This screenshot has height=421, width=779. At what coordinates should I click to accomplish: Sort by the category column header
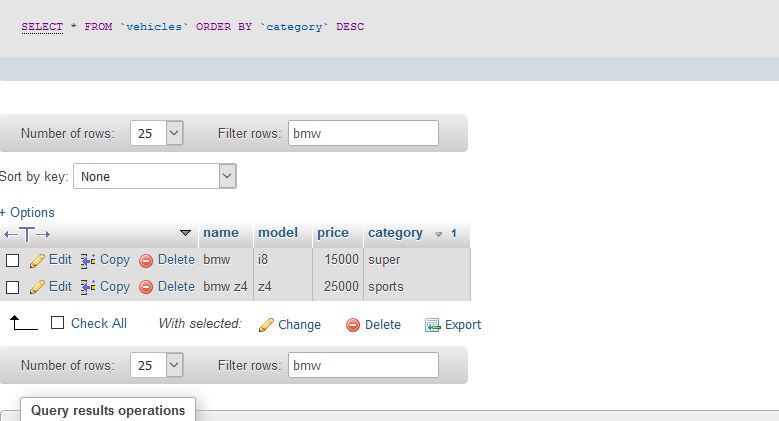(x=395, y=233)
